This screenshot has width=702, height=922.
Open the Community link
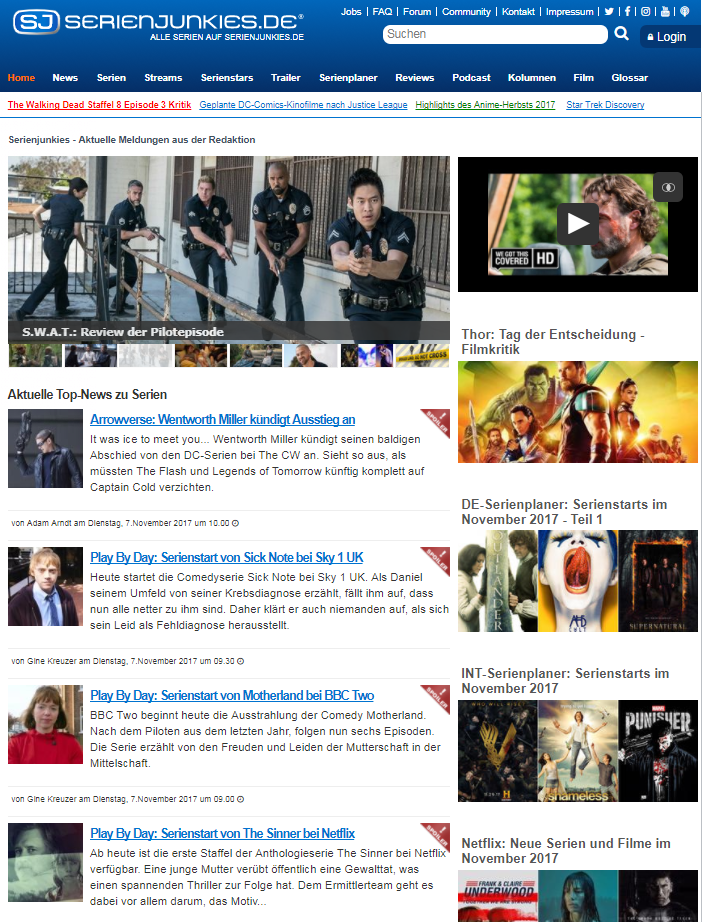(466, 12)
